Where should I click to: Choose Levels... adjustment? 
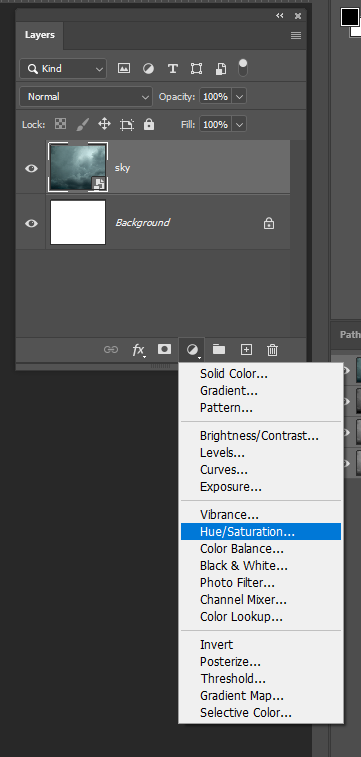point(261,453)
